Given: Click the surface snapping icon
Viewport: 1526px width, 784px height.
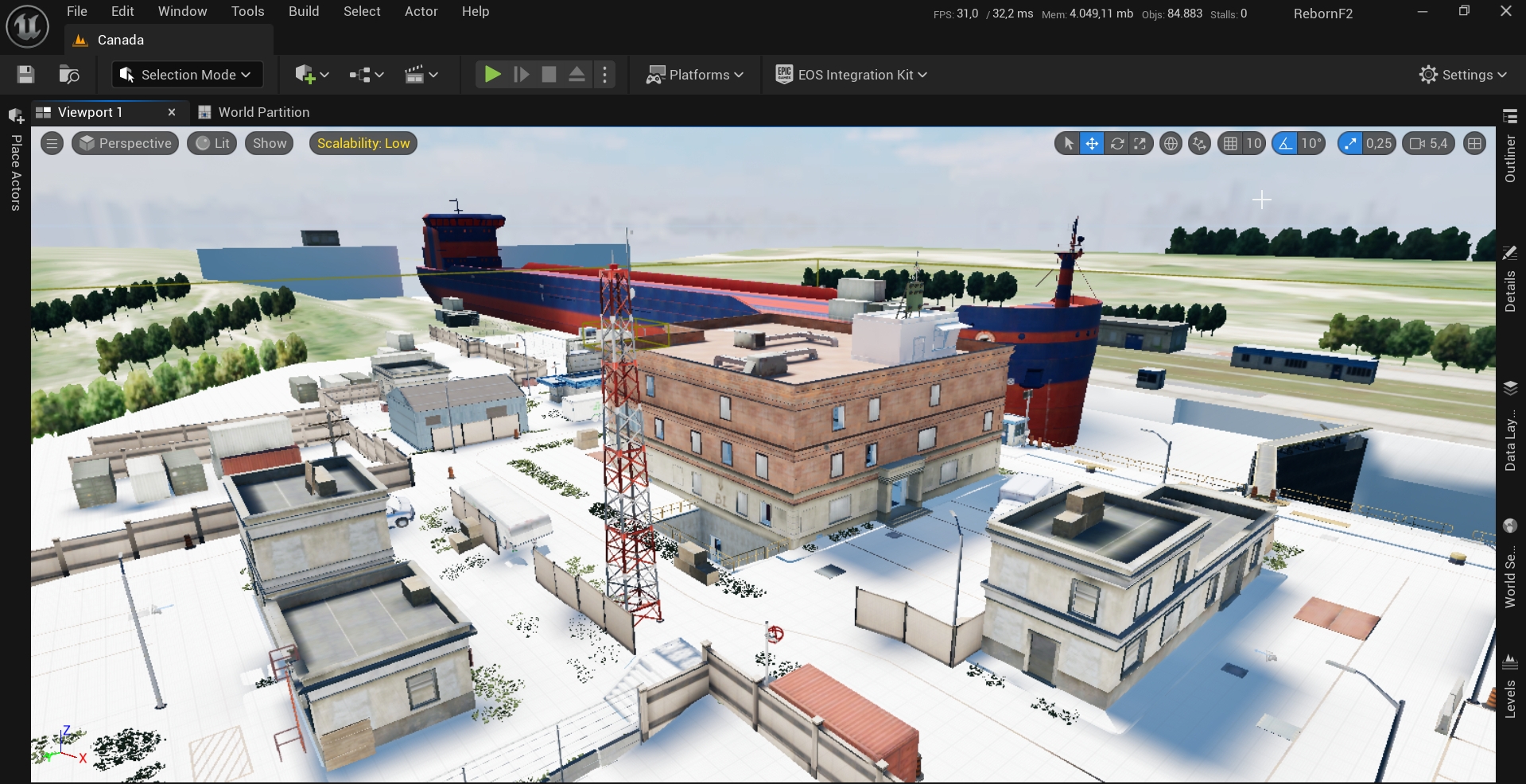Looking at the screenshot, I should click(x=1199, y=144).
